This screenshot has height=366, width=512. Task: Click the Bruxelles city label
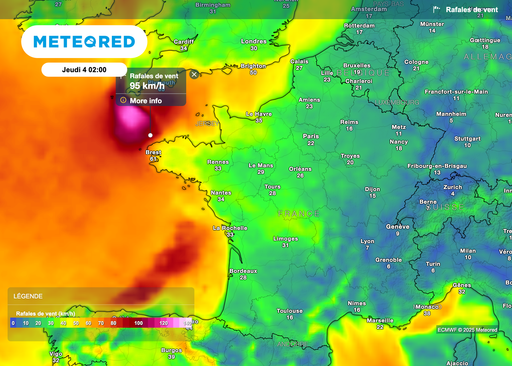pyautogui.click(x=357, y=65)
